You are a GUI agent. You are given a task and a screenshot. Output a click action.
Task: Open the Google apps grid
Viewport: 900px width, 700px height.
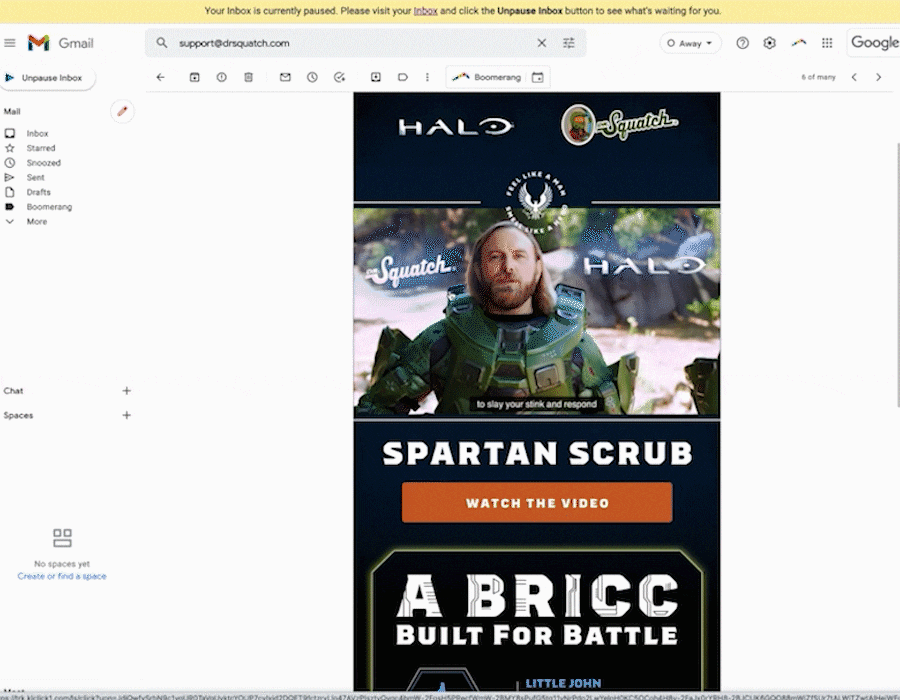[827, 43]
